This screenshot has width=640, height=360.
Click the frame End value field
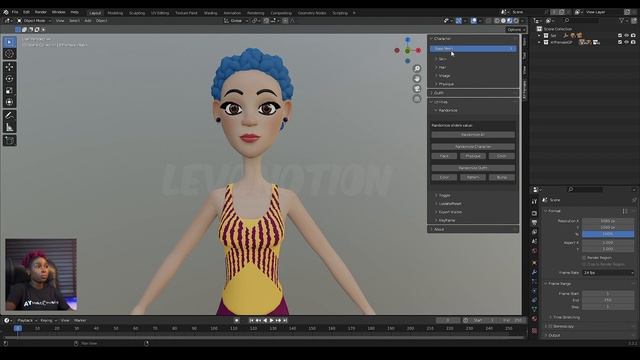tap(608, 300)
